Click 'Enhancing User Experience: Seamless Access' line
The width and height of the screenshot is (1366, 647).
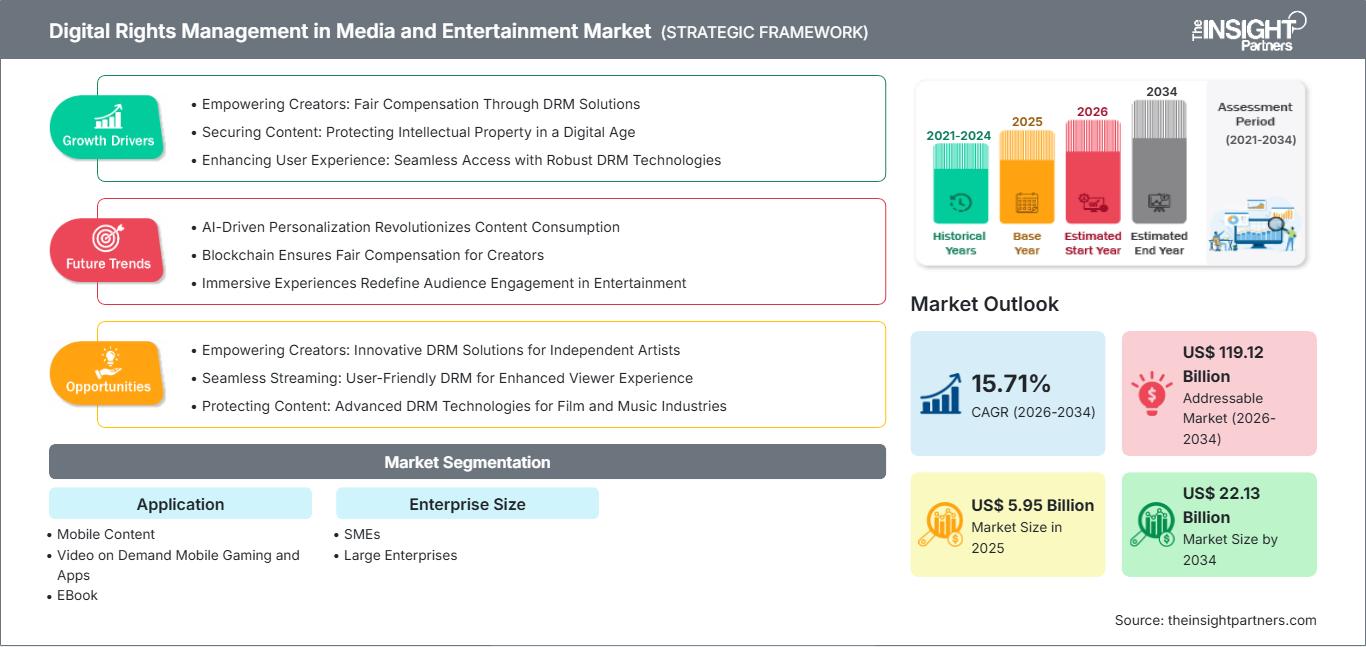[461, 160]
